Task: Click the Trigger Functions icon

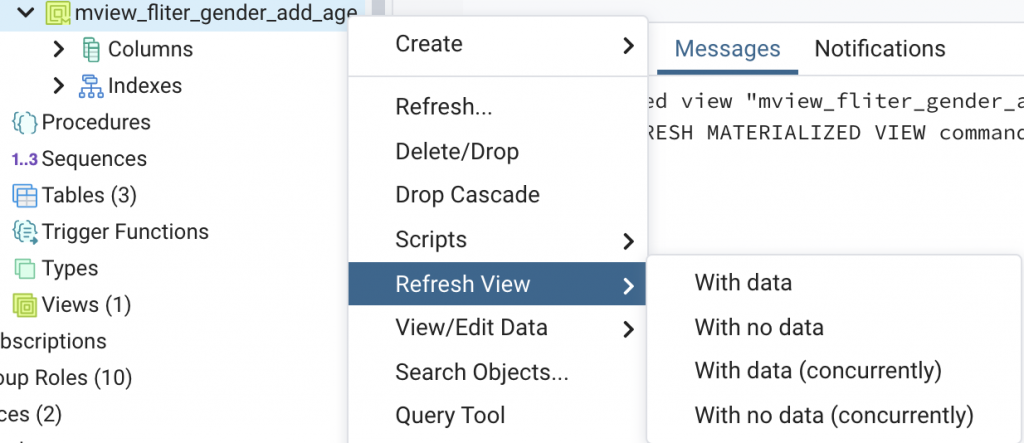Action: point(25,232)
